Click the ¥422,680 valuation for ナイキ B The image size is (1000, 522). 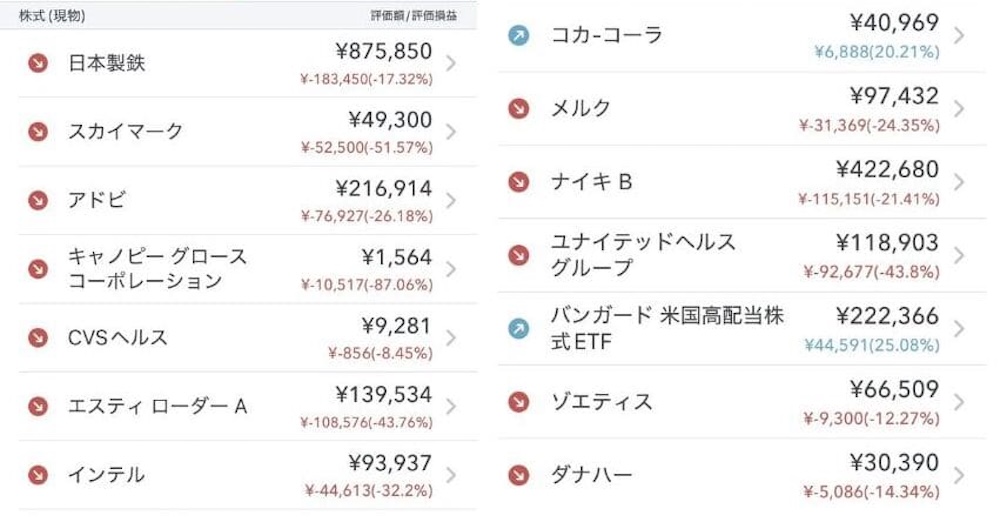[887, 170]
